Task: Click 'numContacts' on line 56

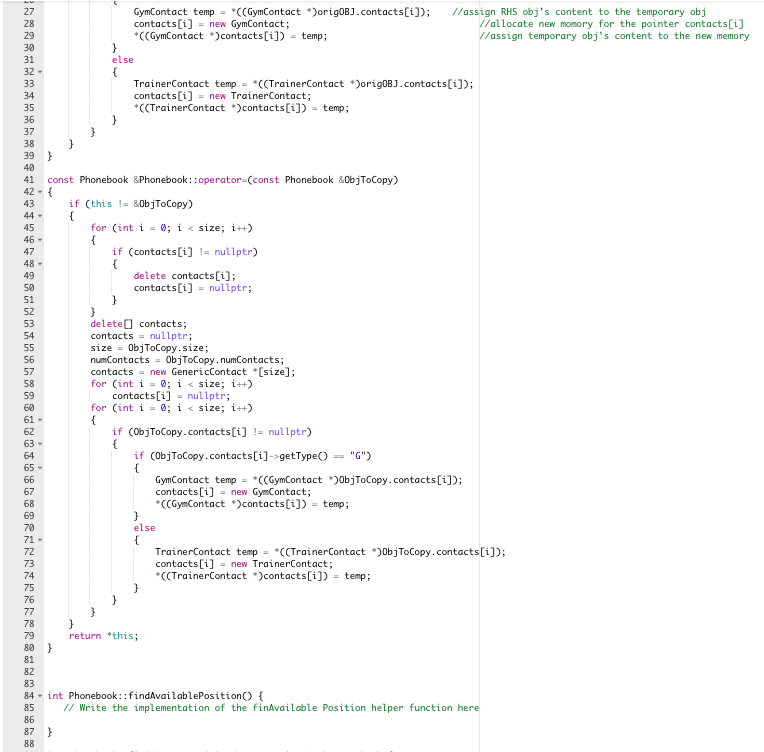Action: (x=120, y=360)
